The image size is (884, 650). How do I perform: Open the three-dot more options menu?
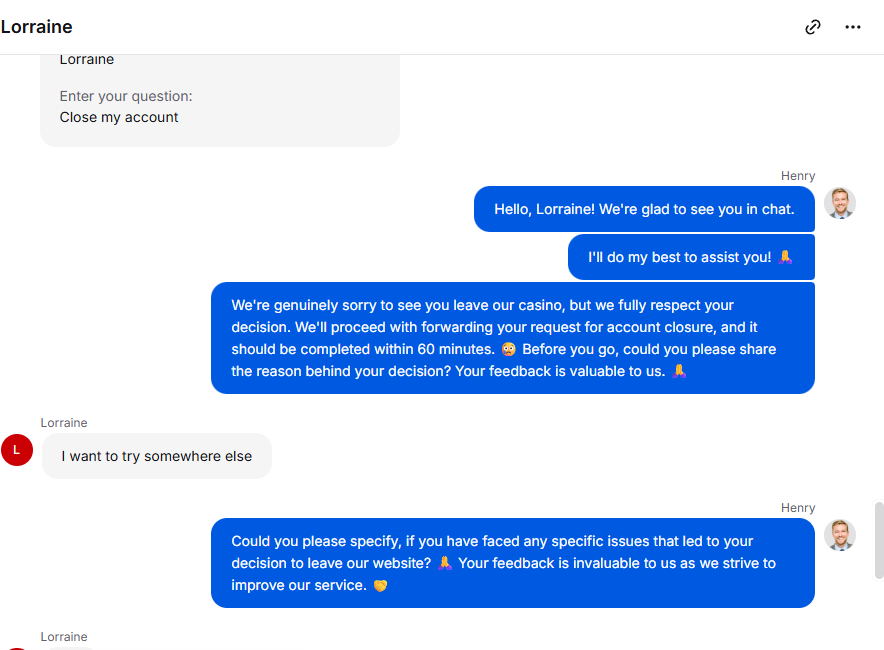click(x=853, y=27)
